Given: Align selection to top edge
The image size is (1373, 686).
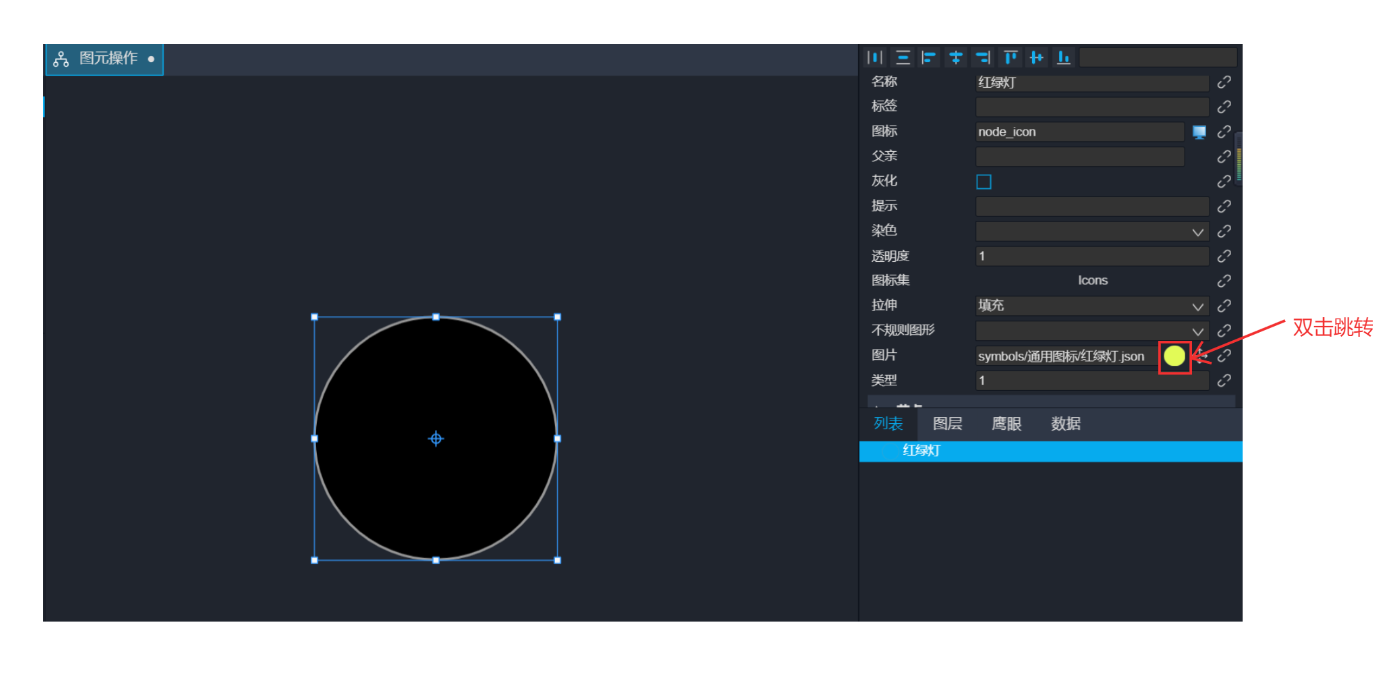Looking at the screenshot, I should (x=1010, y=58).
